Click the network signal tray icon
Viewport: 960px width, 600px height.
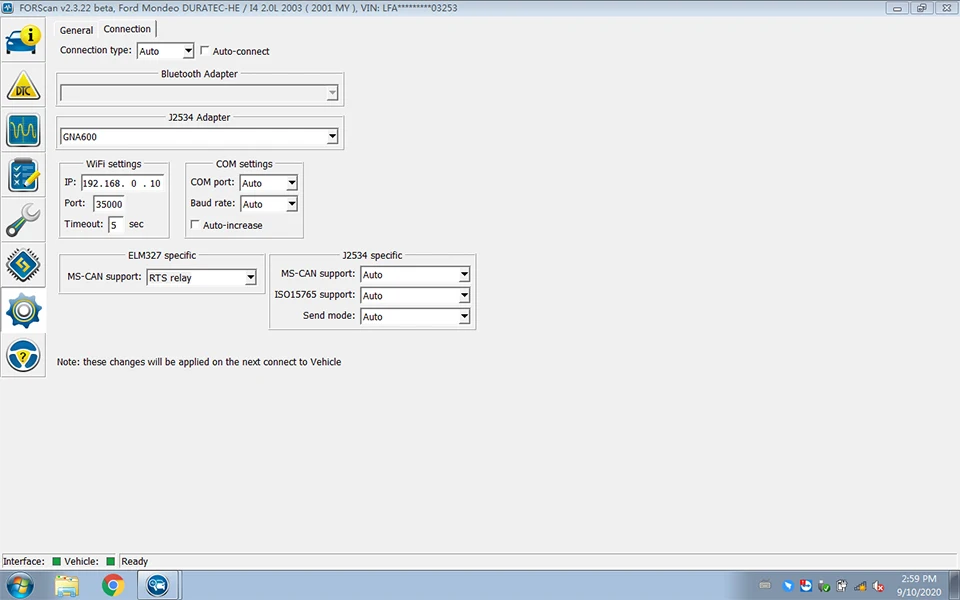pos(860,586)
